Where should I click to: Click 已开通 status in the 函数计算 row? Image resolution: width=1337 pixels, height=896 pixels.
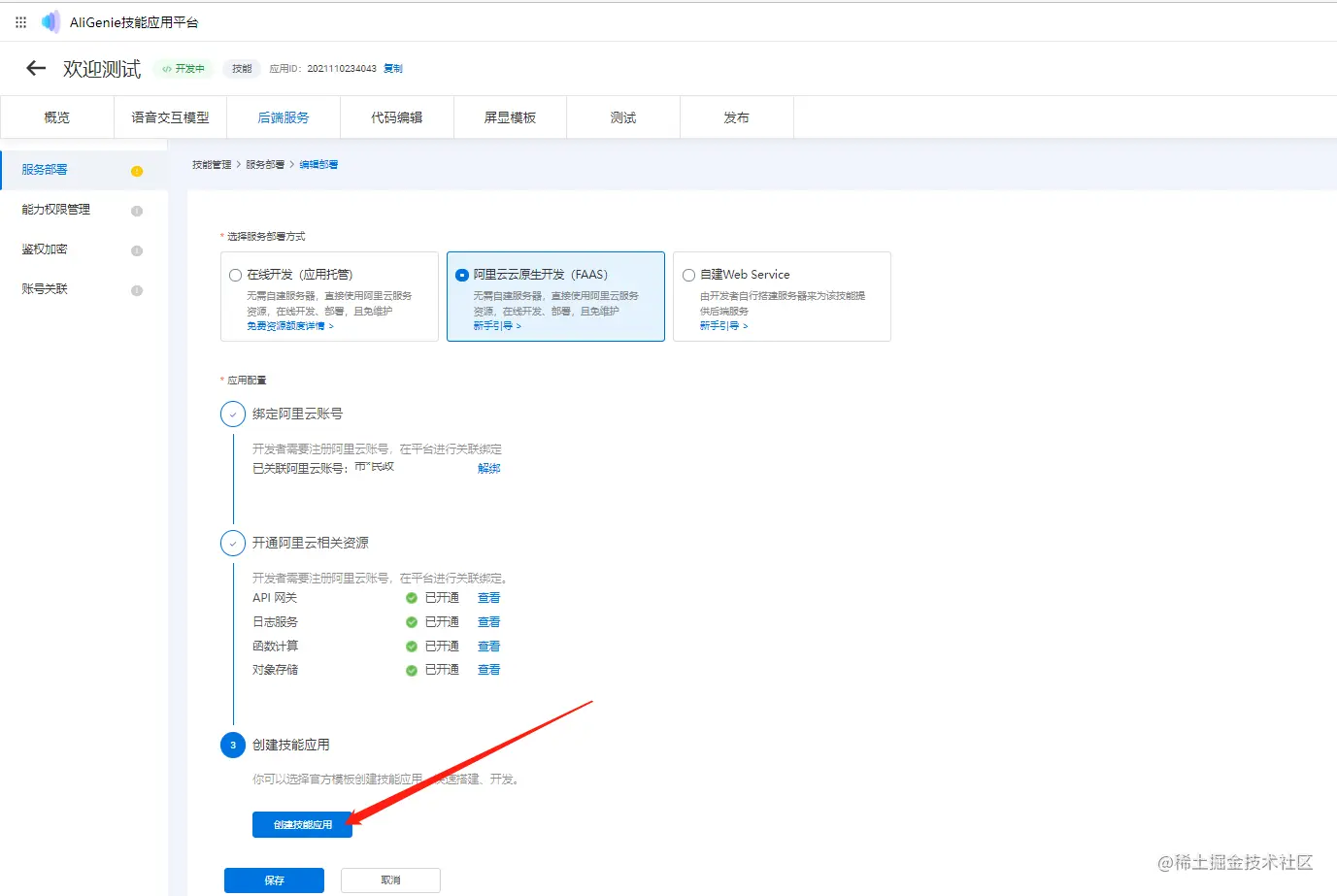point(442,647)
